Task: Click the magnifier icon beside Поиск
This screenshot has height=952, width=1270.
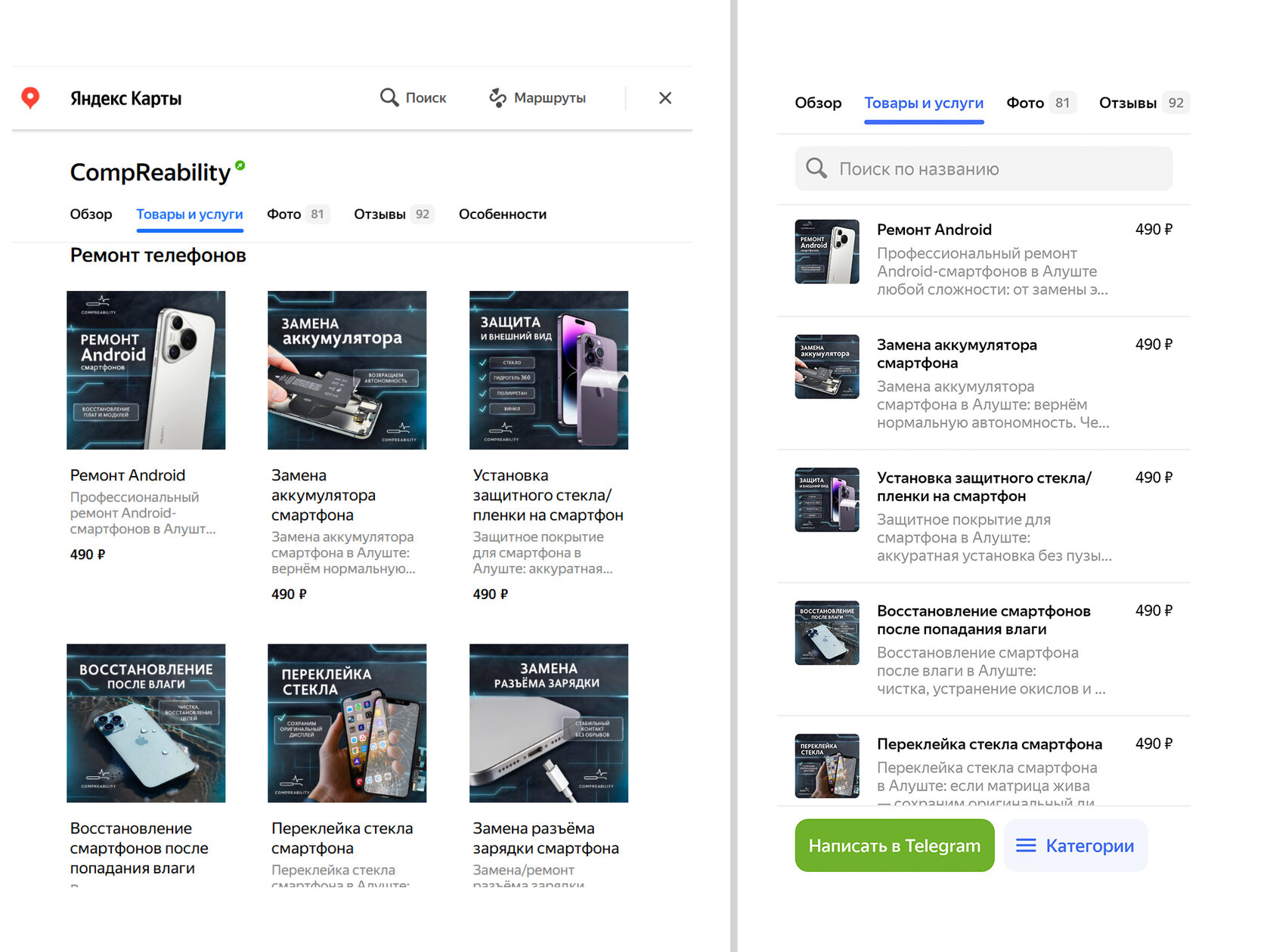Action: tap(389, 97)
